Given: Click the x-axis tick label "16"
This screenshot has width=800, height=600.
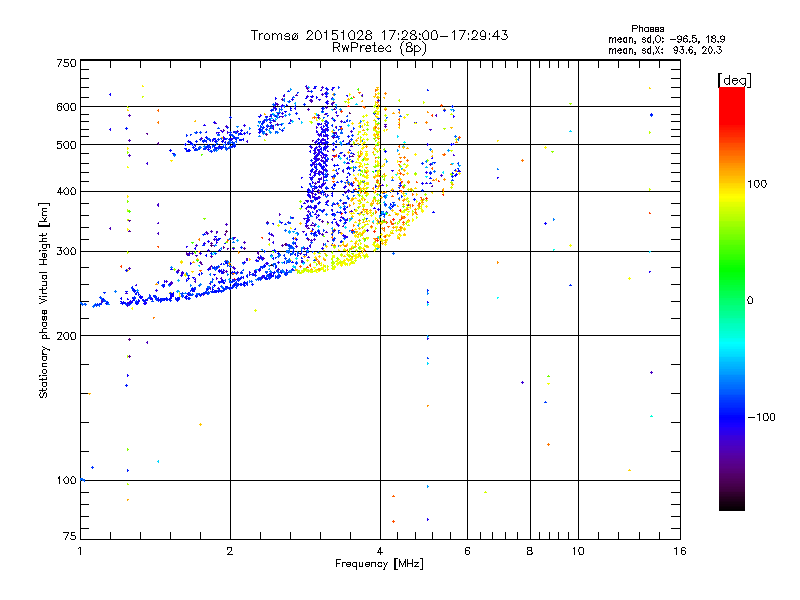Looking at the screenshot, I should pos(680,551).
